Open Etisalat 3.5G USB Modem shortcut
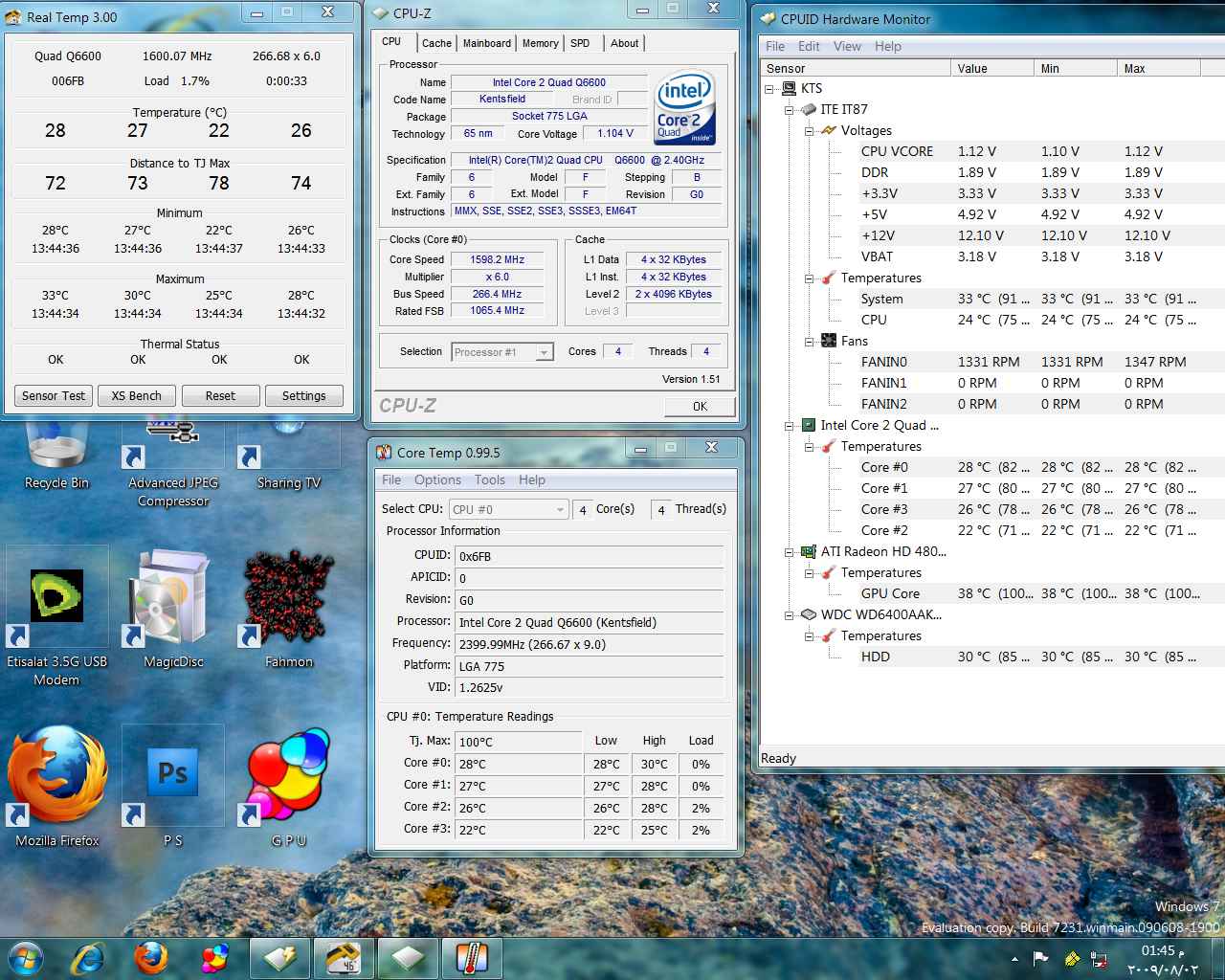 [56, 617]
